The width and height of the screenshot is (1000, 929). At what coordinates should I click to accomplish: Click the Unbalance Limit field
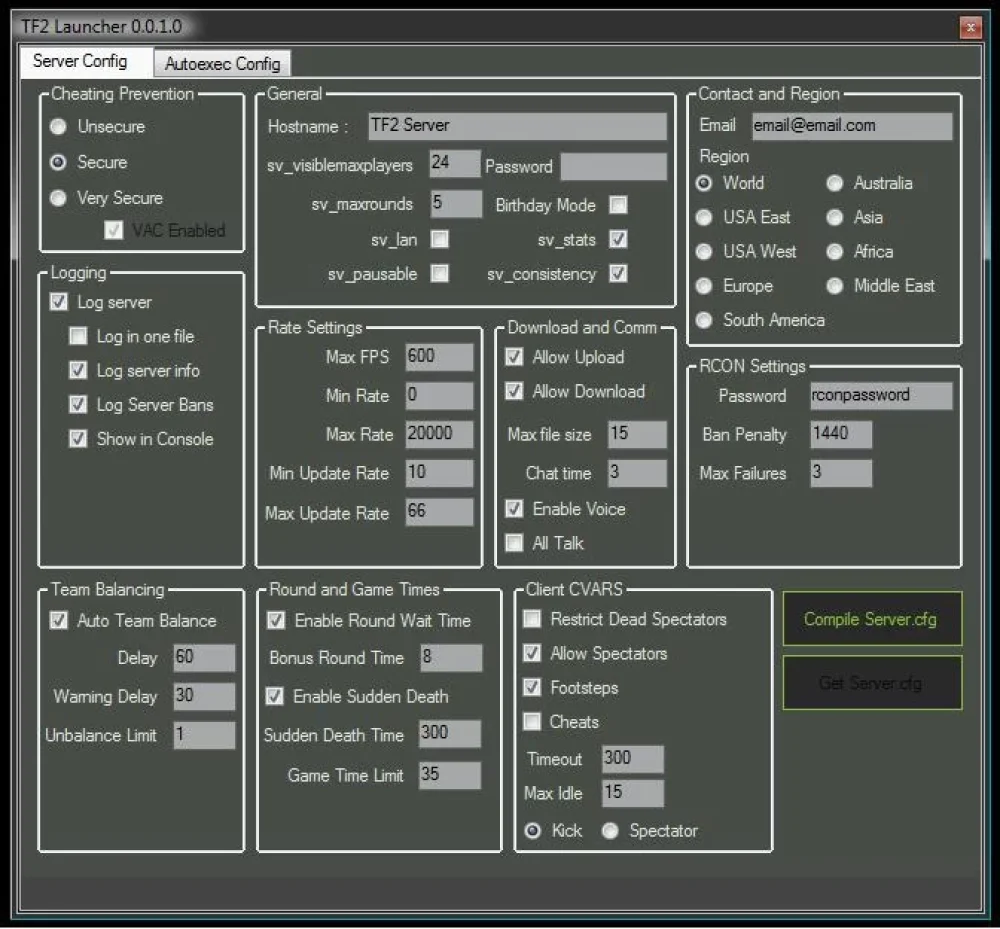pos(204,735)
